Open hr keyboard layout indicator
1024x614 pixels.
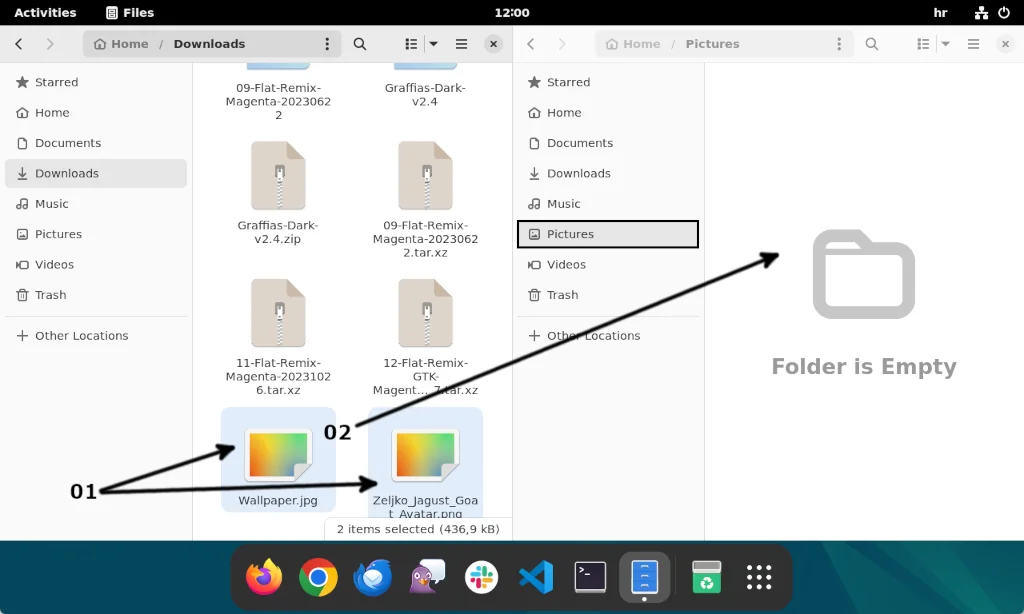(x=940, y=12)
